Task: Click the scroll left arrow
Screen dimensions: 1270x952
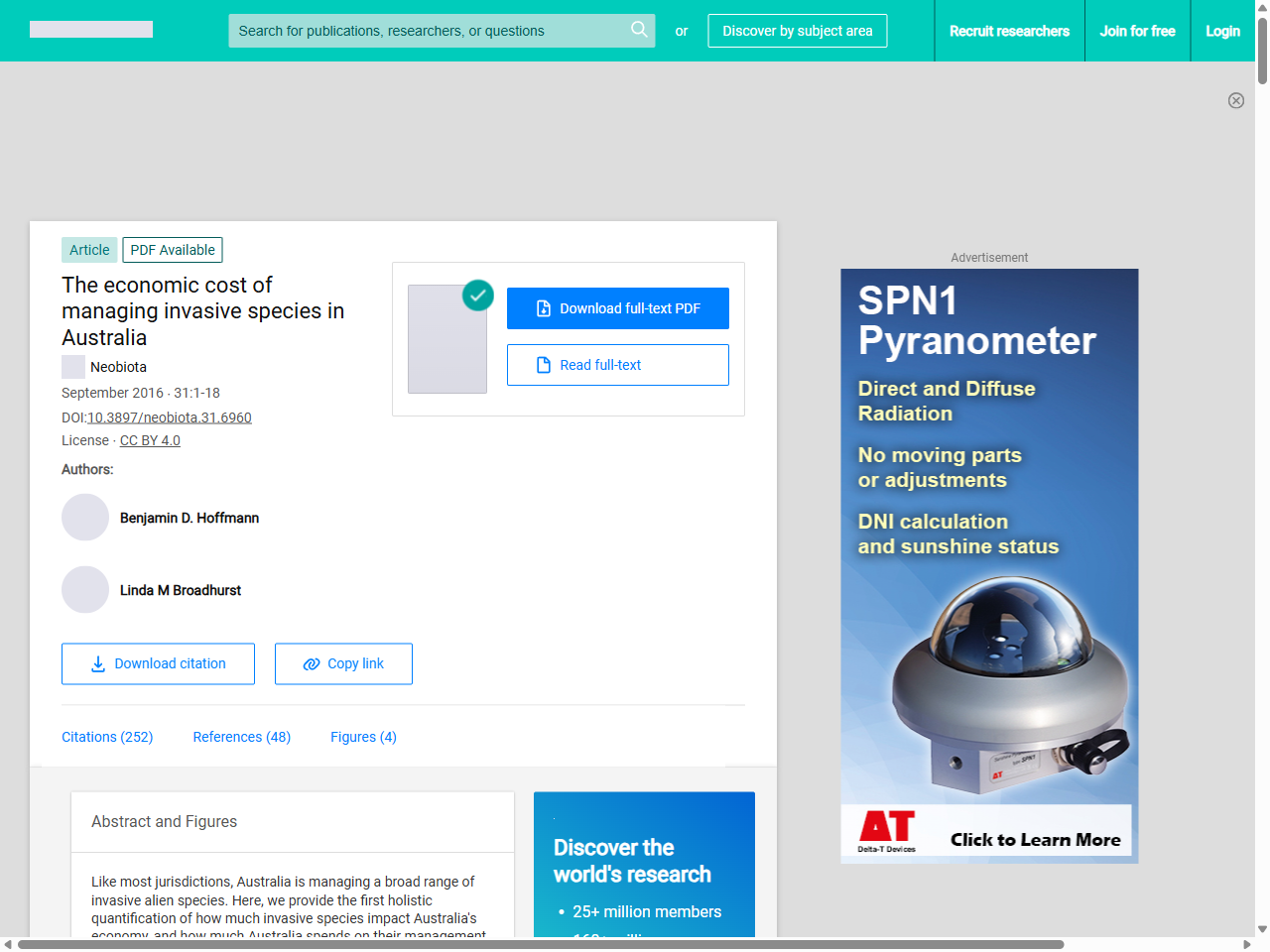Action: pyautogui.click(x=8, y=944)
